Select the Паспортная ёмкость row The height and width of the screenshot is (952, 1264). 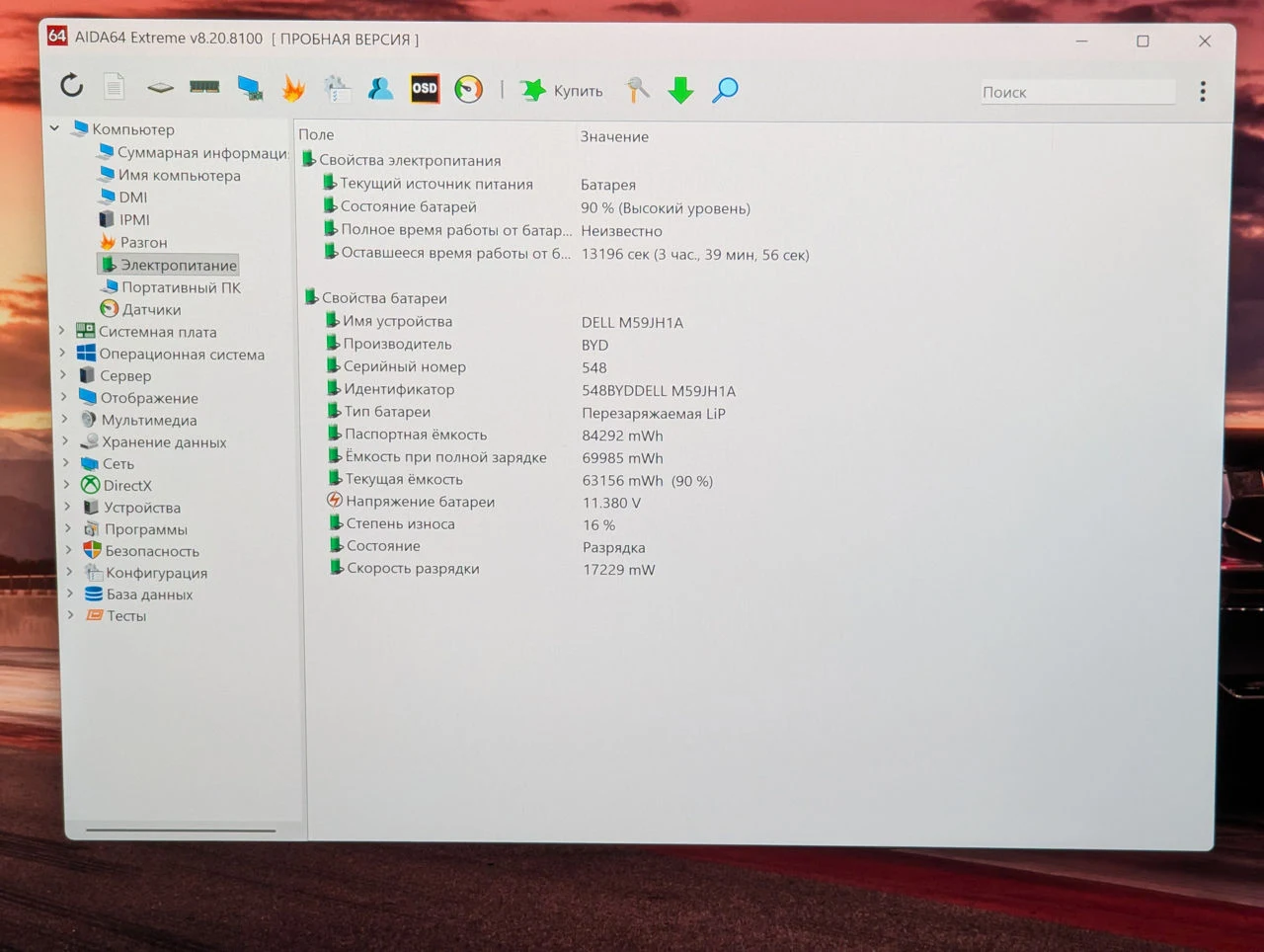point(495,435)
